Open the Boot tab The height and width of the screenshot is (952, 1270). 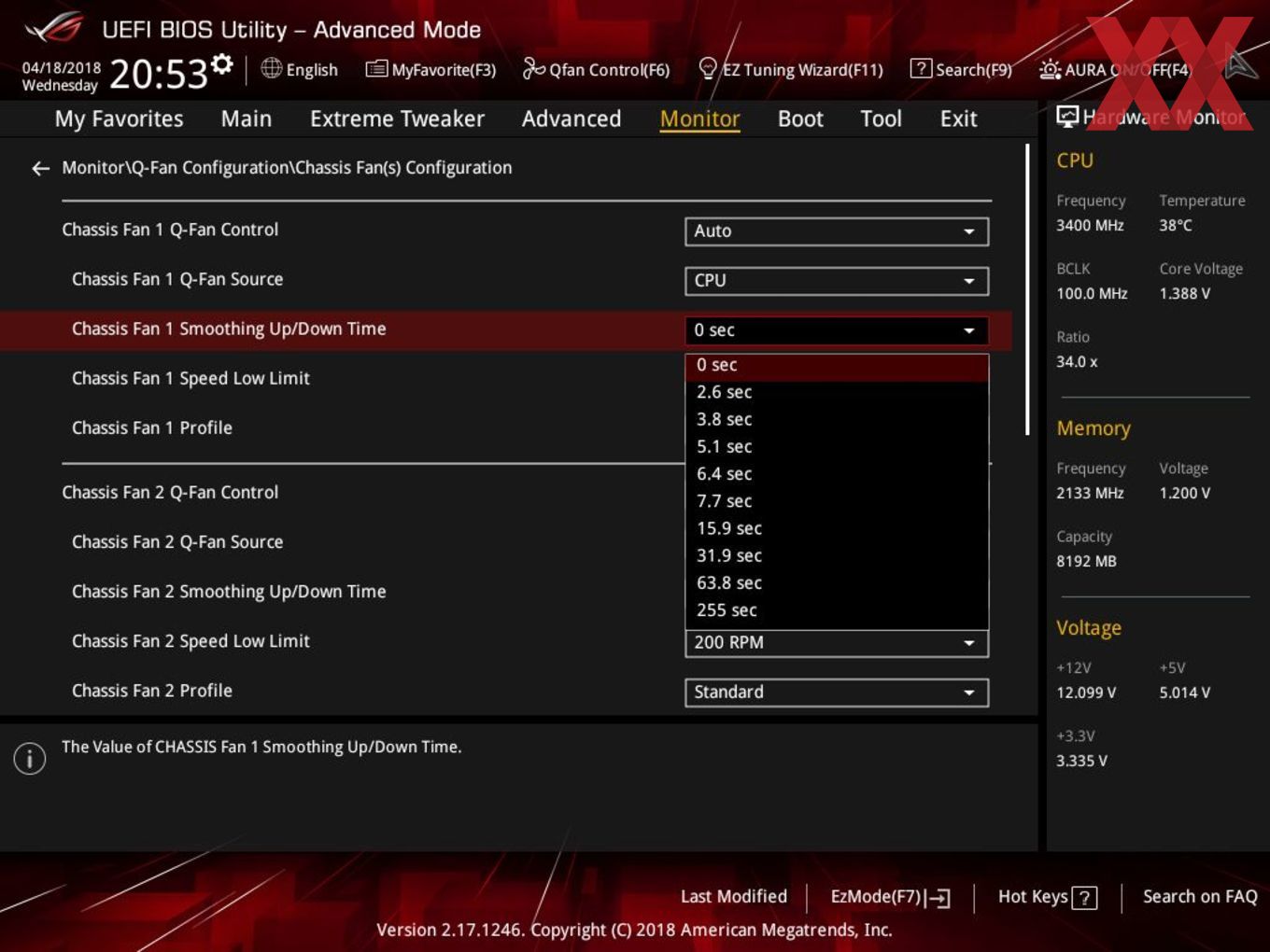(x=800, y=119)
